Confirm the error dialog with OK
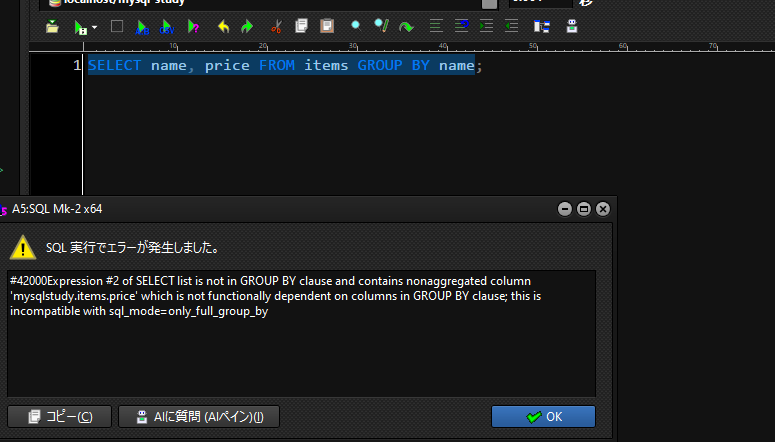The height and width of the screenshot is (442, 775). [x=543, y=417]
